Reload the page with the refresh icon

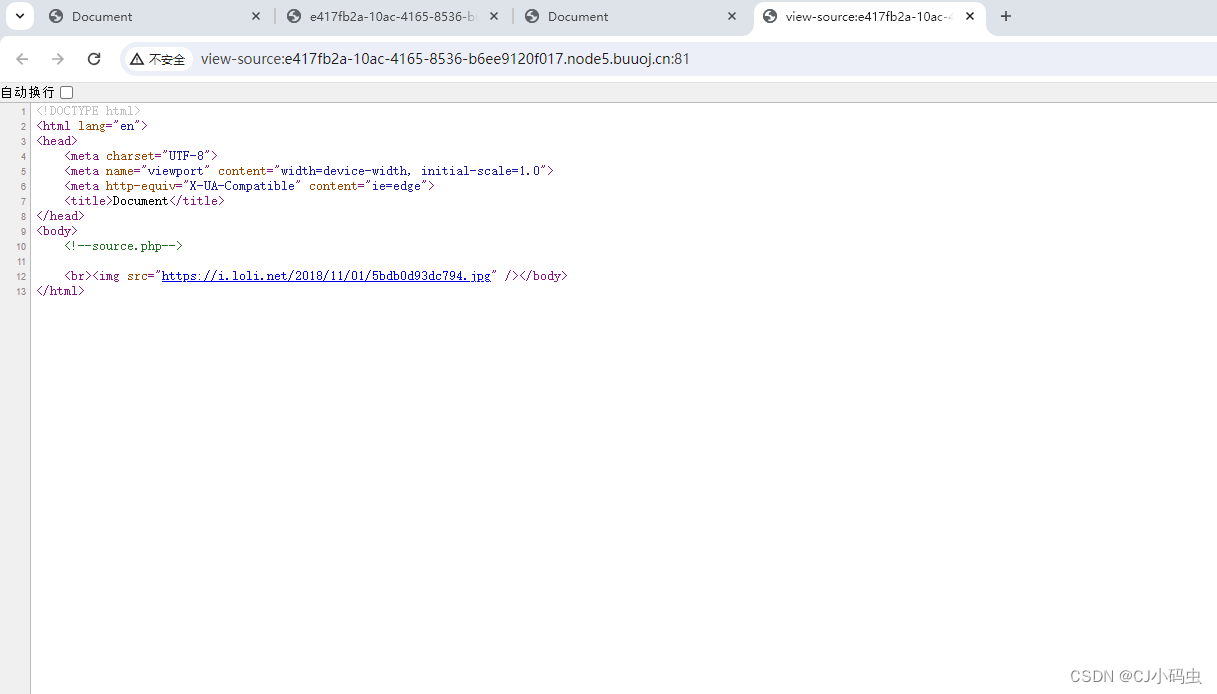tap(94, 59)
